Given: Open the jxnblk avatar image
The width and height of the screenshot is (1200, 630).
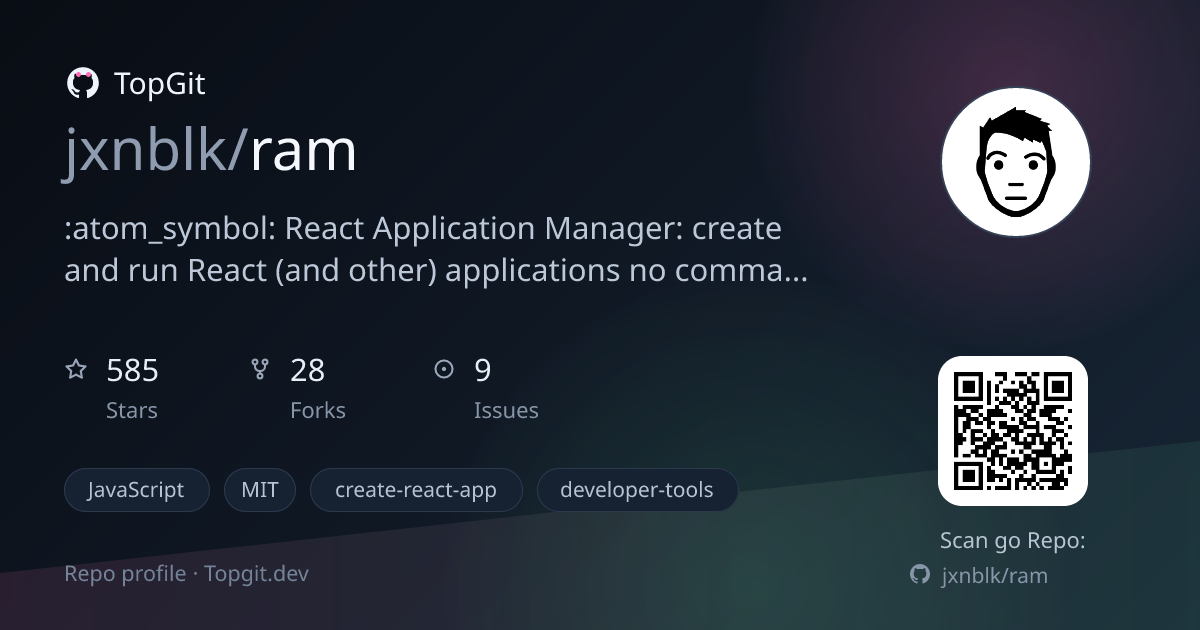Looking at the screenshot, I should pyautogui.click(x=1016, y=162).
